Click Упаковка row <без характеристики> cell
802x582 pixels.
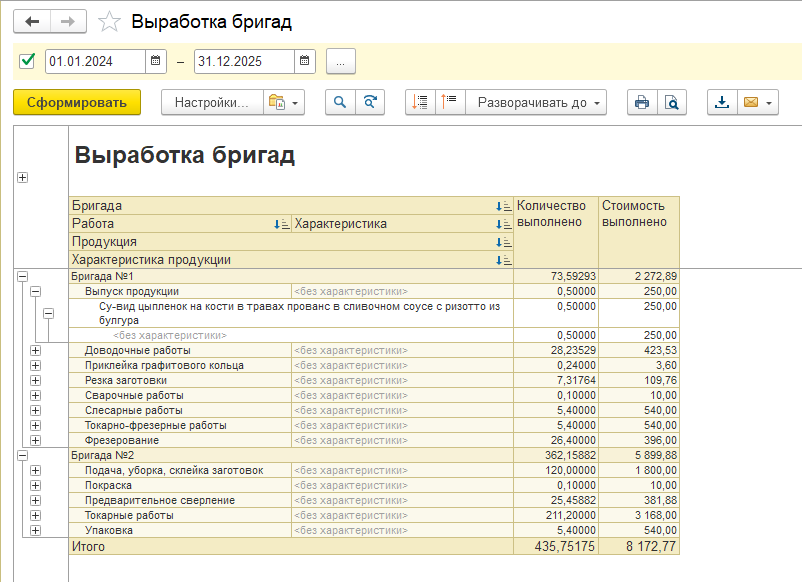pyautogui.click(x=403, y=530)
